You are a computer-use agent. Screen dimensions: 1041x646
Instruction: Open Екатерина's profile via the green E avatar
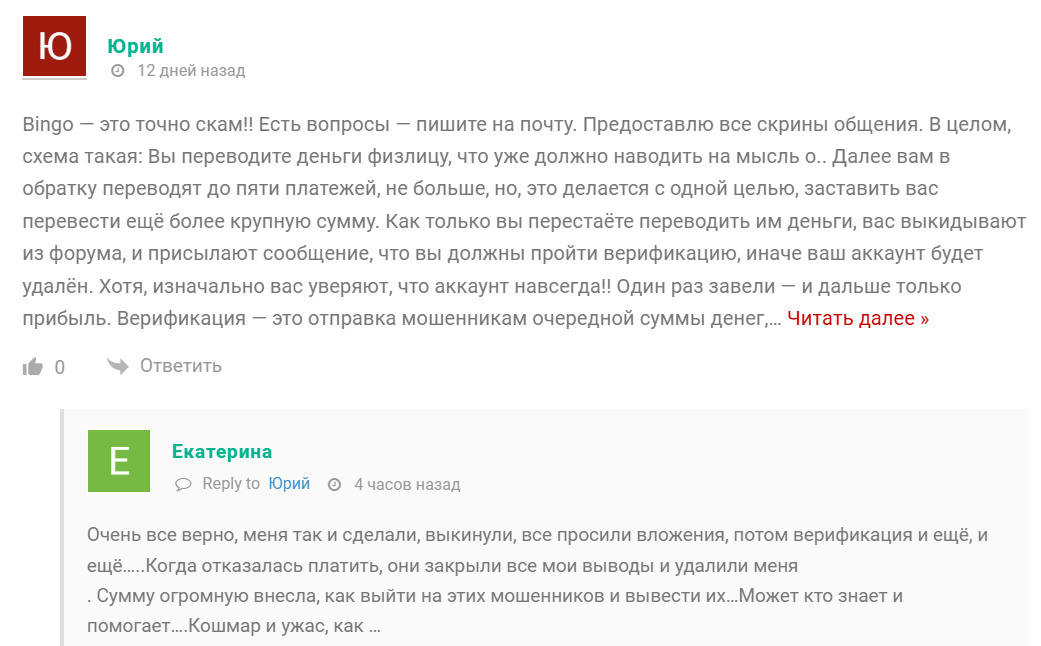119,463
